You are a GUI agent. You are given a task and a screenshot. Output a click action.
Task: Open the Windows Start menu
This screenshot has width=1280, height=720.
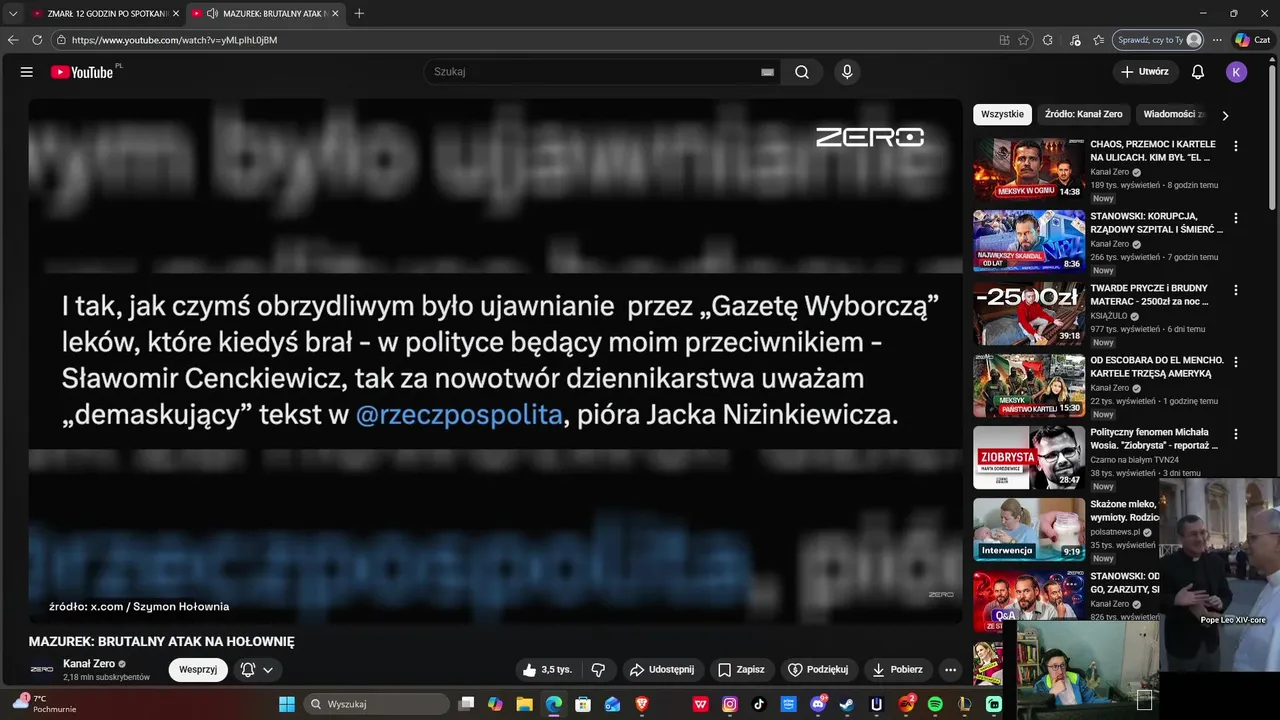pyautogui.click(x=287, y=704)
